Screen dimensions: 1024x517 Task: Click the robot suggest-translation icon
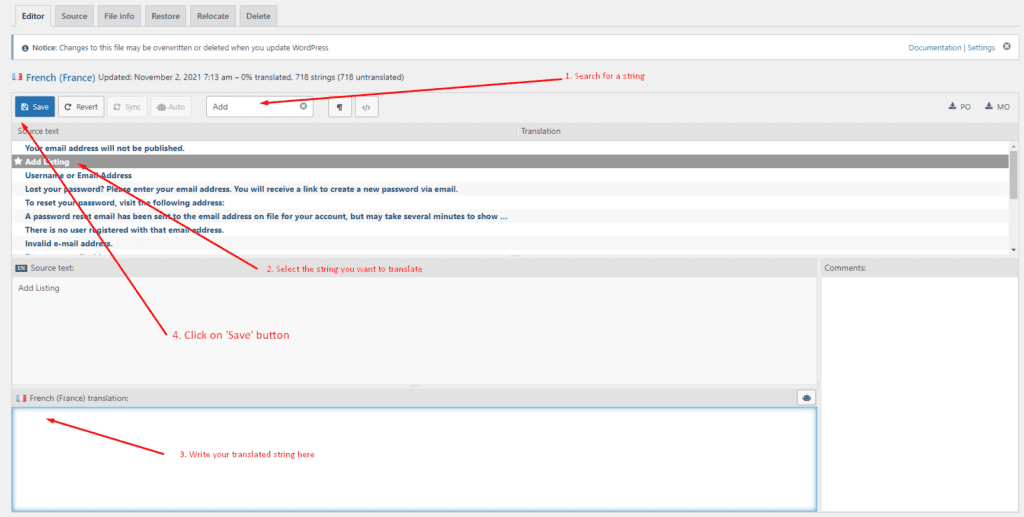click(x=806, y=398)
